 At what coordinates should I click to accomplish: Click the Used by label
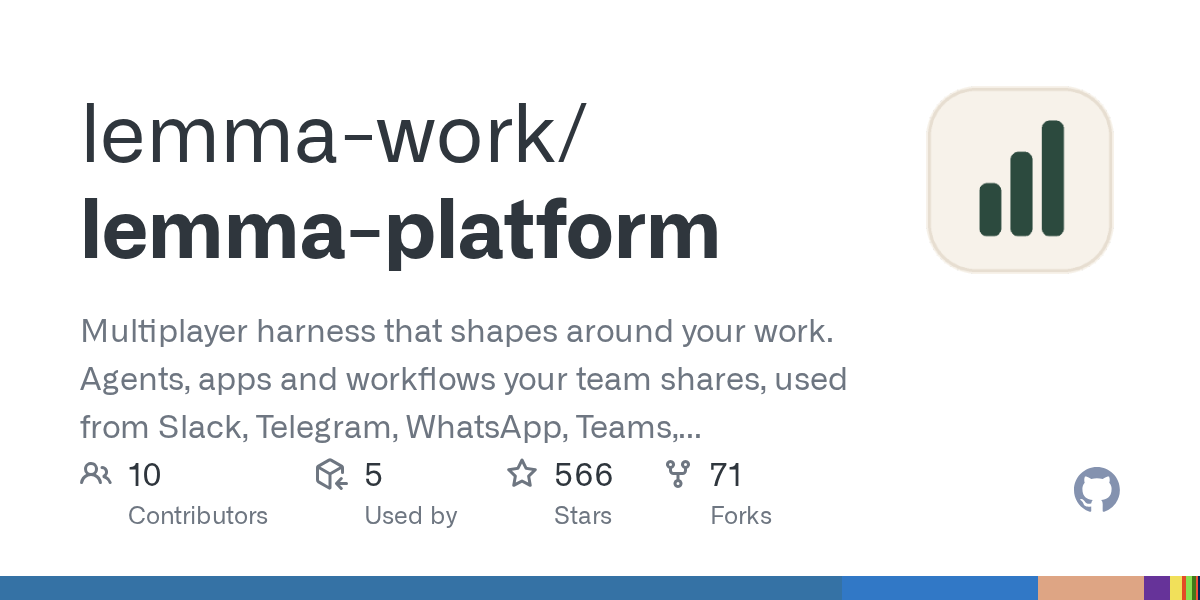pyautogui.click(x=411, y=516)
